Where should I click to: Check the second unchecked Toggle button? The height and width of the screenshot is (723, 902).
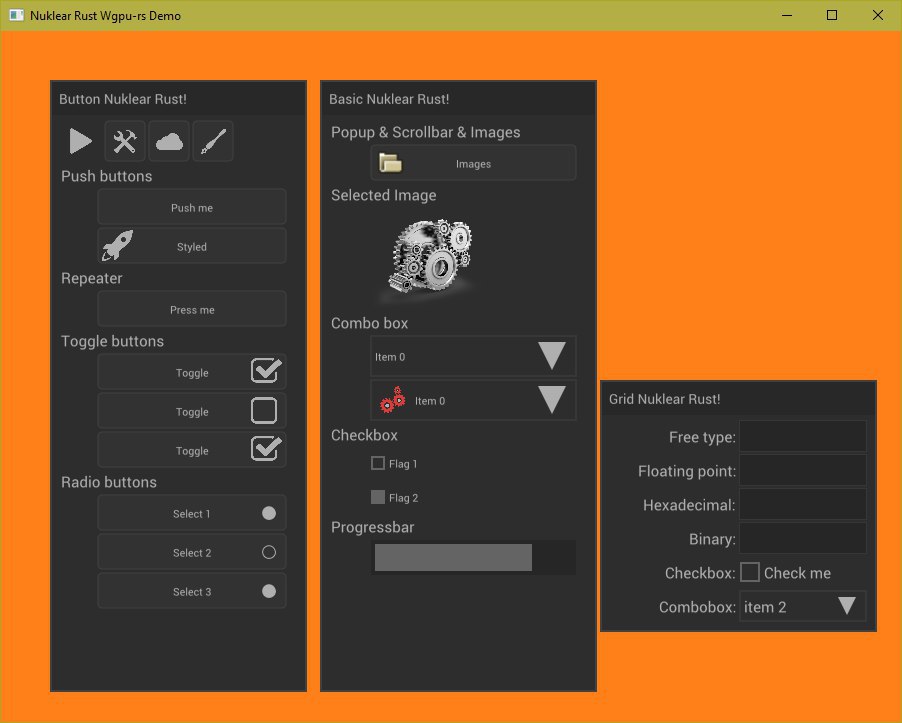192,411
